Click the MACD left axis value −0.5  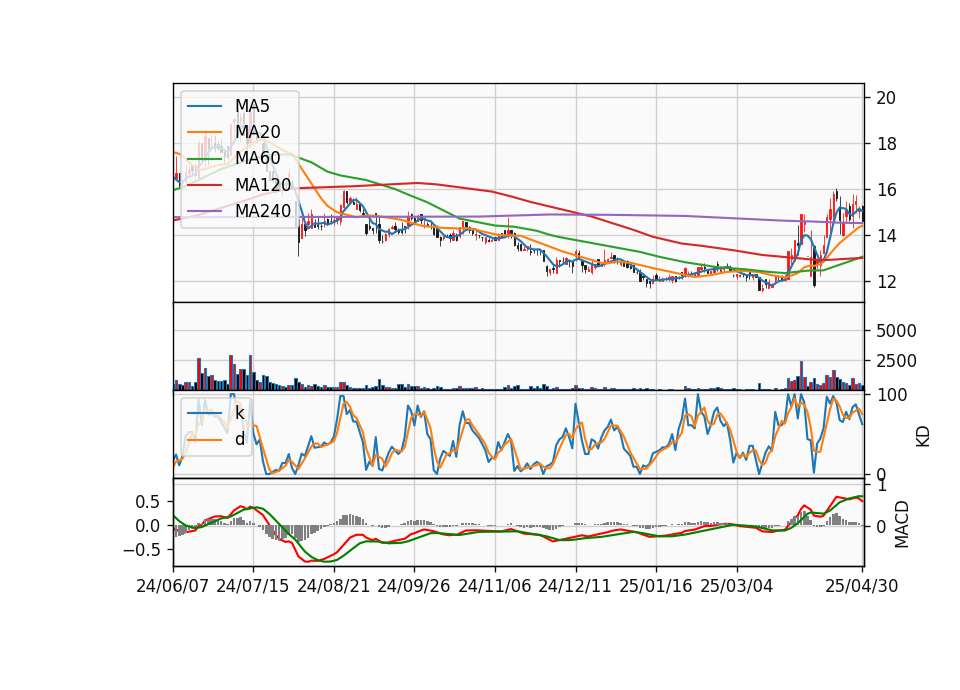141,550
